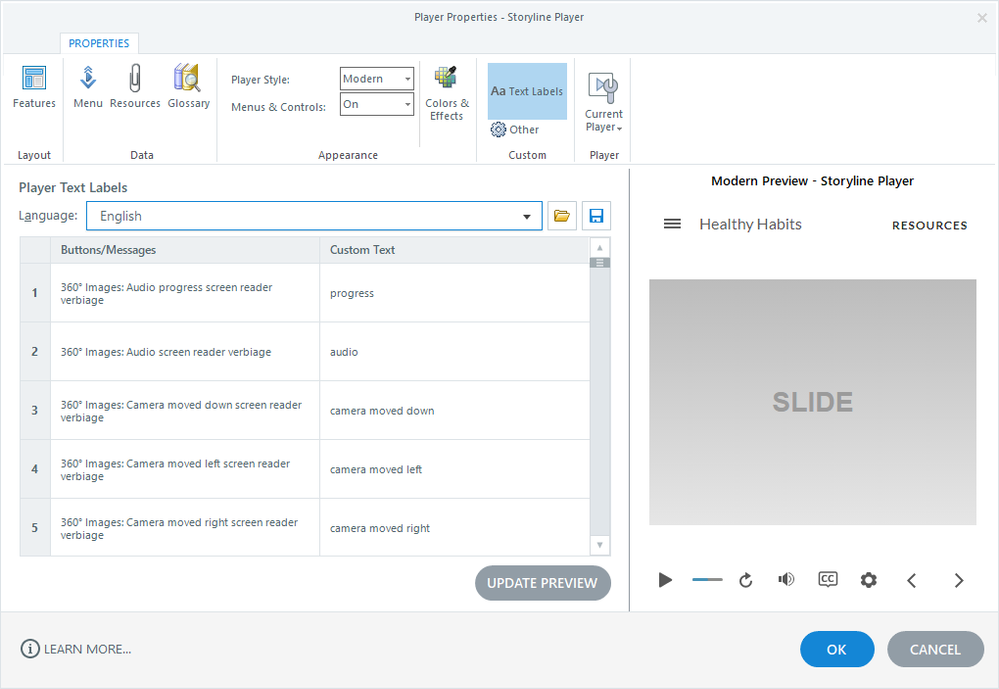999x689 pixels.
Task: Save text labels with disk icon
Action: click(597, 216)
